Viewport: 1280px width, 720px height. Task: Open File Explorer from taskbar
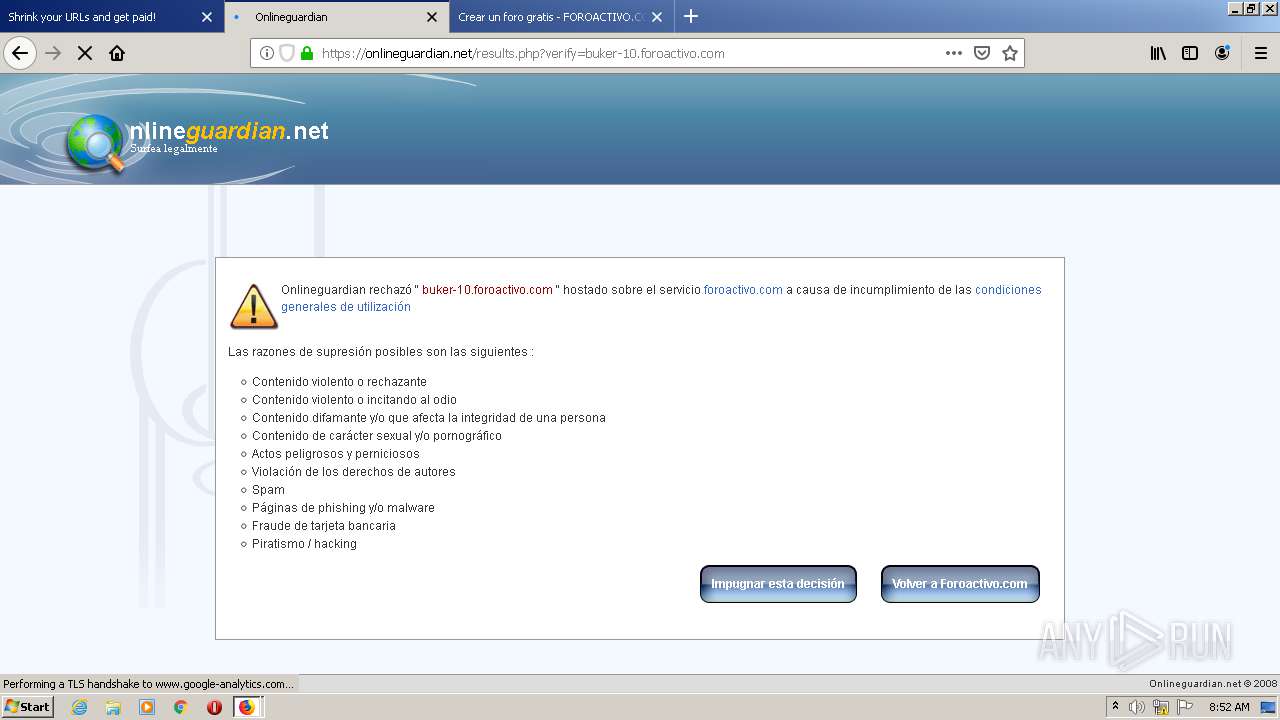[x=113, y=707]
